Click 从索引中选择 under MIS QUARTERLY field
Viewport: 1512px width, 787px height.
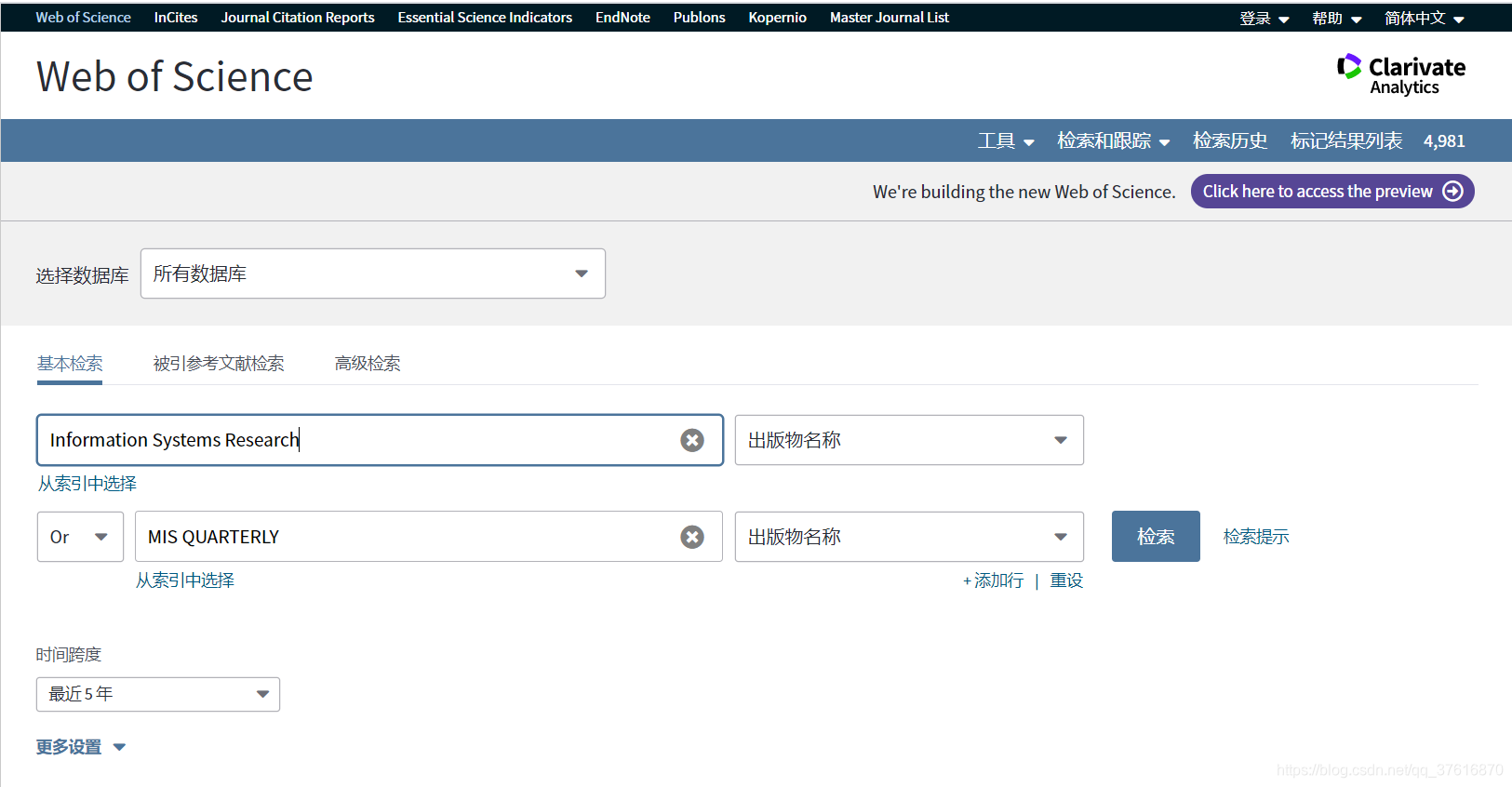tap(185, 580)
